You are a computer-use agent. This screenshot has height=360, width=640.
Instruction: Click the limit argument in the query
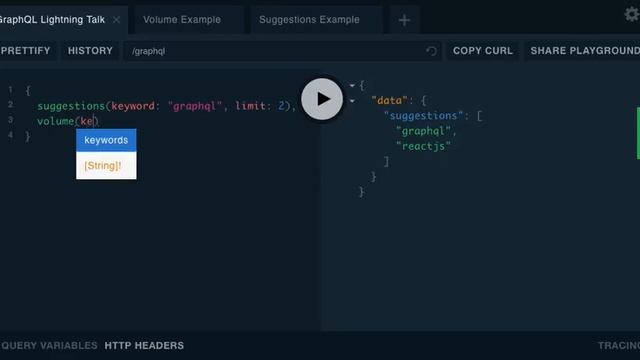pyautogui.click(x=250, y=106)
